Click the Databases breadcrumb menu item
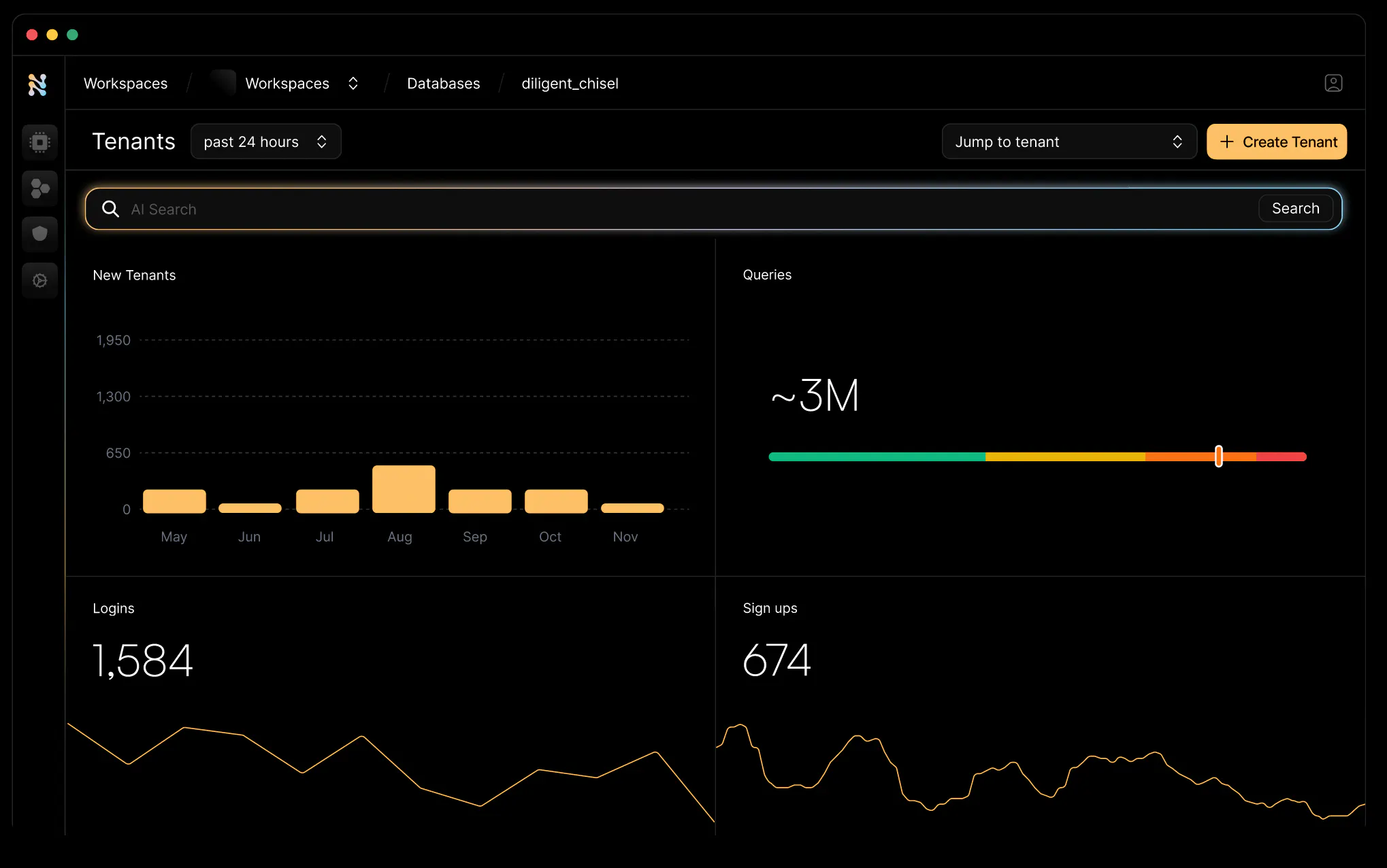The width and height of the screenshot is (1387, 868). tap(443, 83)
